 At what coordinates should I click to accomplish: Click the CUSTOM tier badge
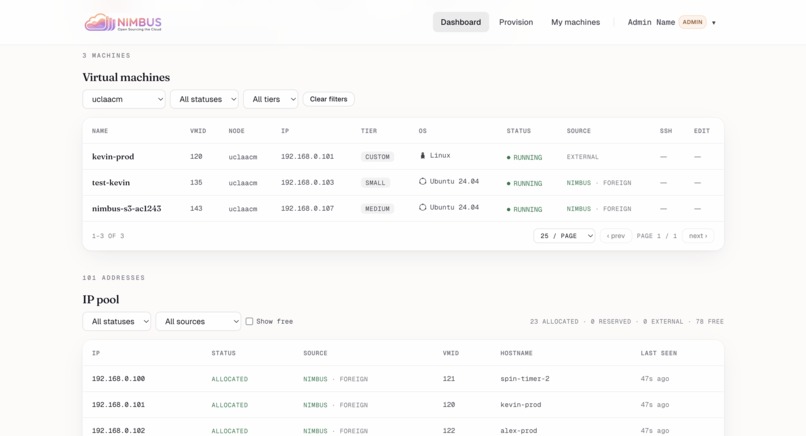pos(377,157)
